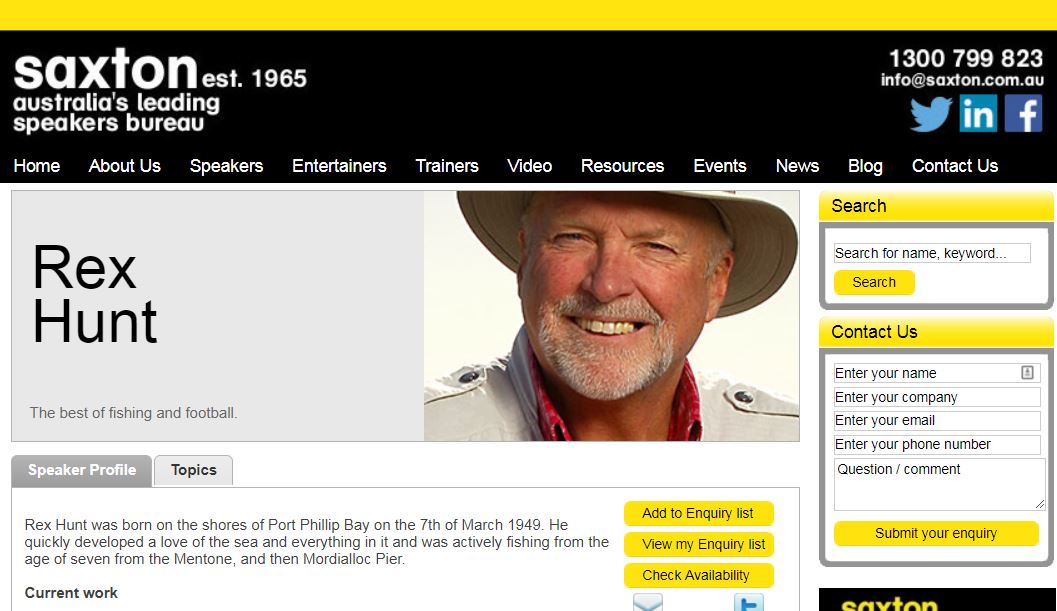Open the About Us menu

[x=125, y=166]
